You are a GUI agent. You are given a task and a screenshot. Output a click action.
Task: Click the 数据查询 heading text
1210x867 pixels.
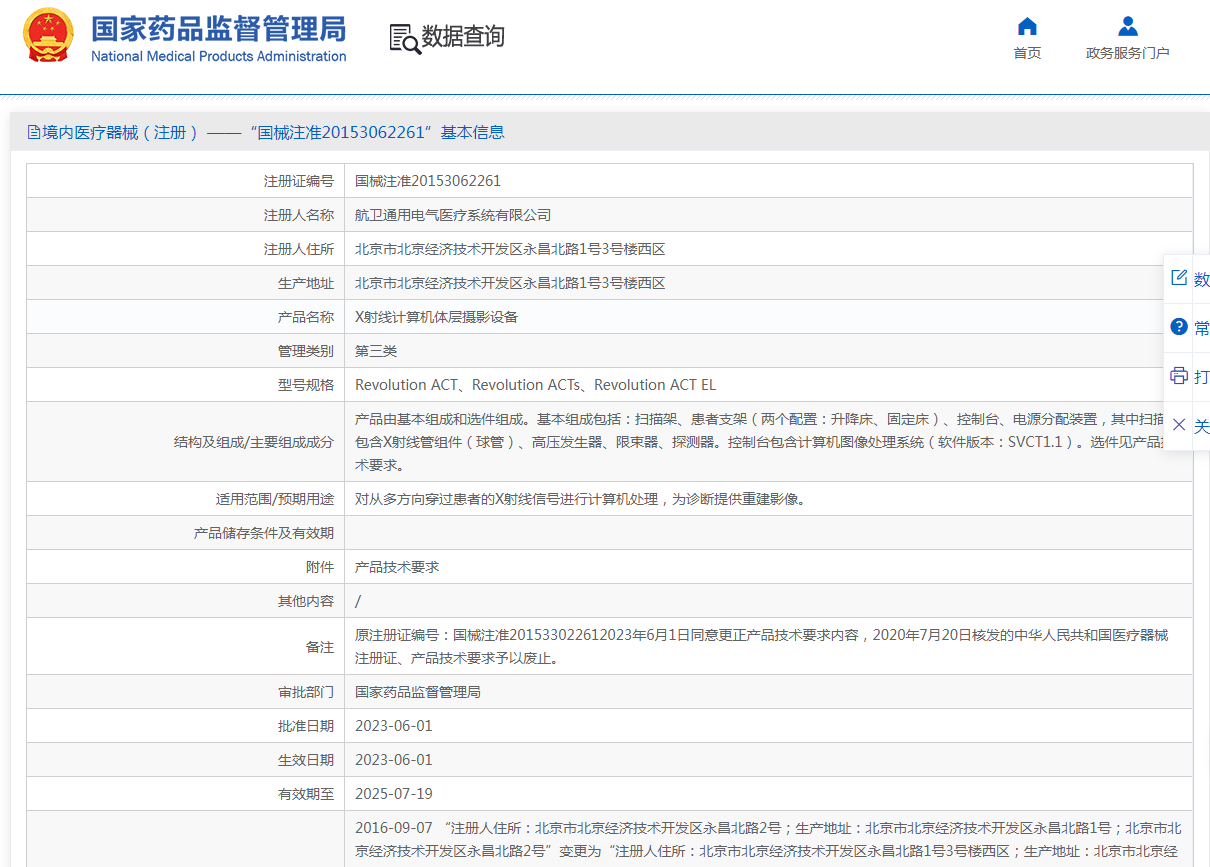tap(463, 37)
